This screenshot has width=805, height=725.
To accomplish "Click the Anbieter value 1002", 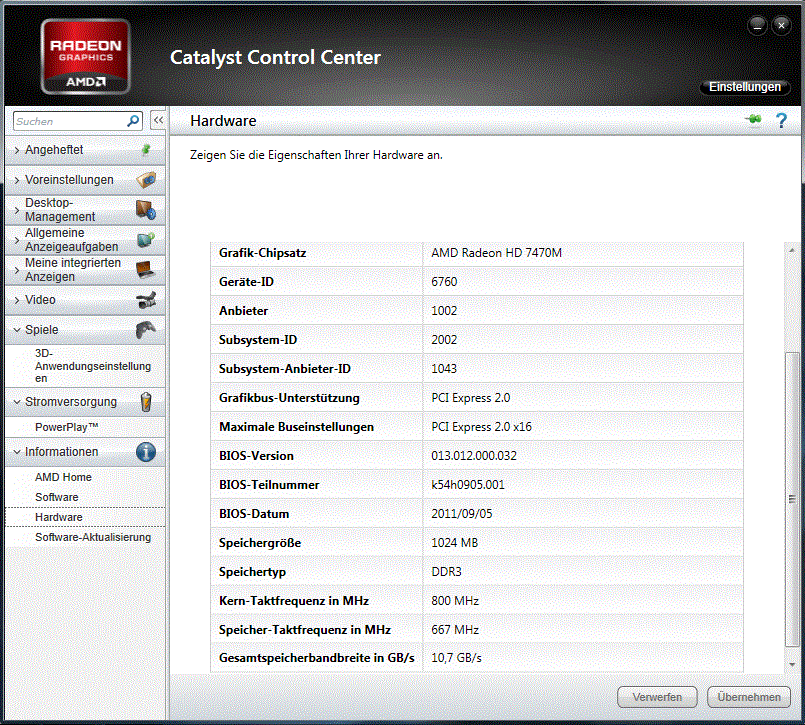I will [444, 311].
